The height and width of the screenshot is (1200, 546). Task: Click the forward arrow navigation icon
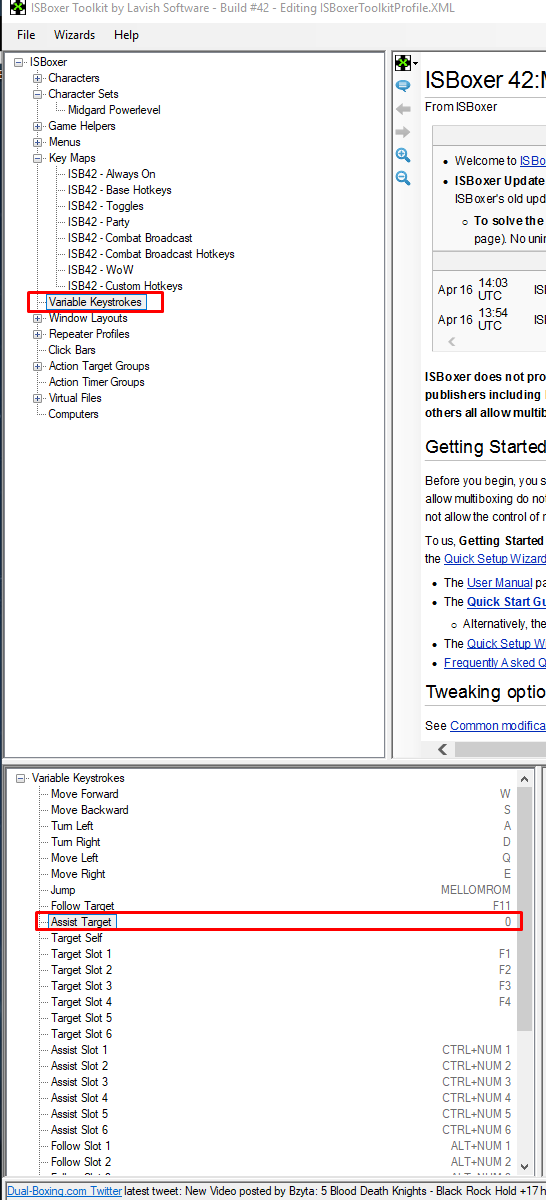tap(403, 132)
